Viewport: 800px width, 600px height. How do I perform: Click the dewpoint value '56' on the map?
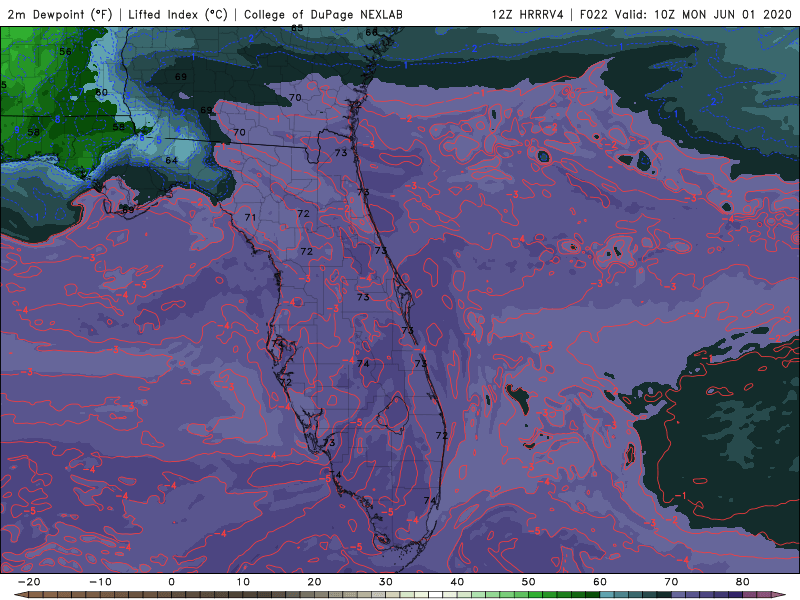pyautogui.click(x=65, y=52)
